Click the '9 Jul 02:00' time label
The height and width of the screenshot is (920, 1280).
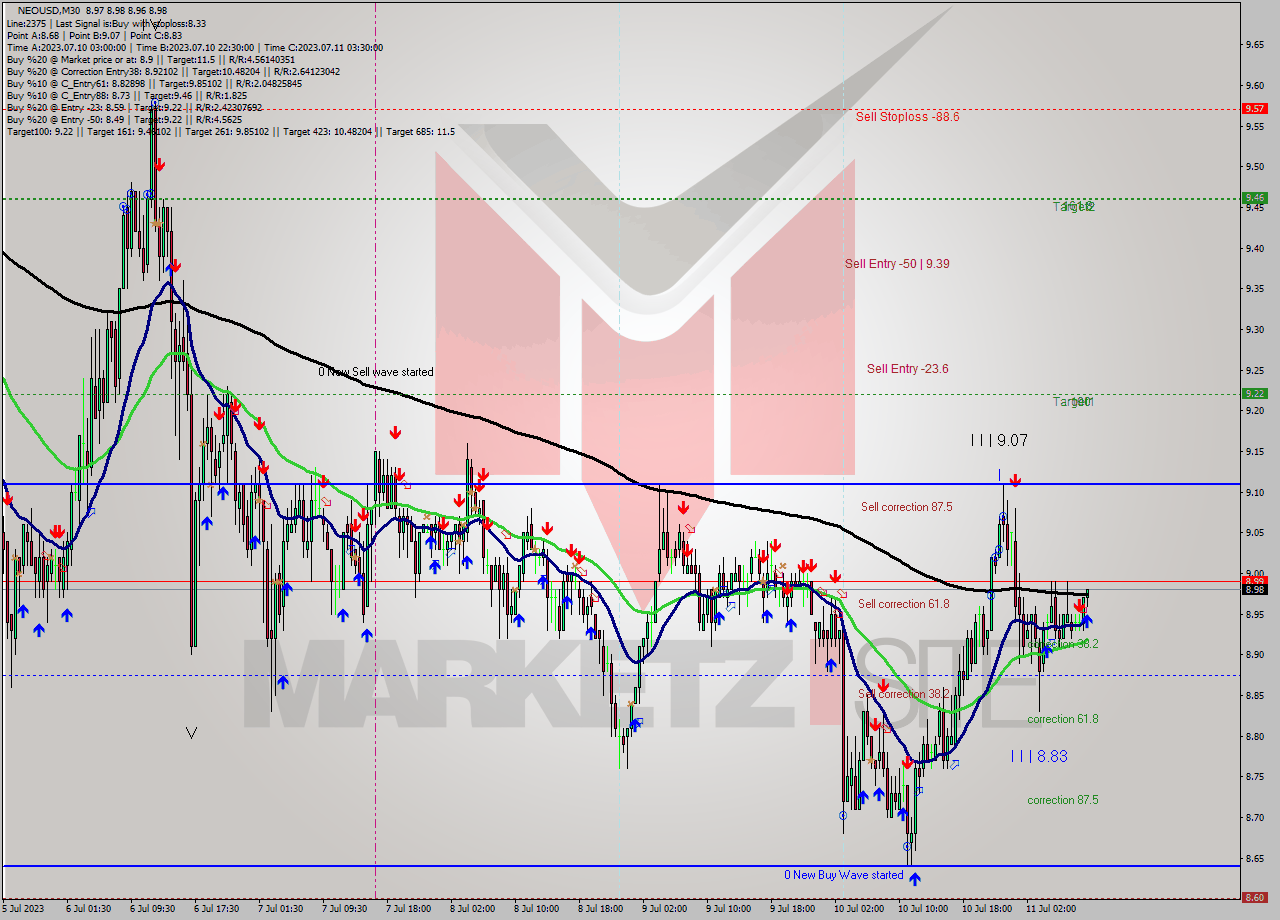pos(664,909)
